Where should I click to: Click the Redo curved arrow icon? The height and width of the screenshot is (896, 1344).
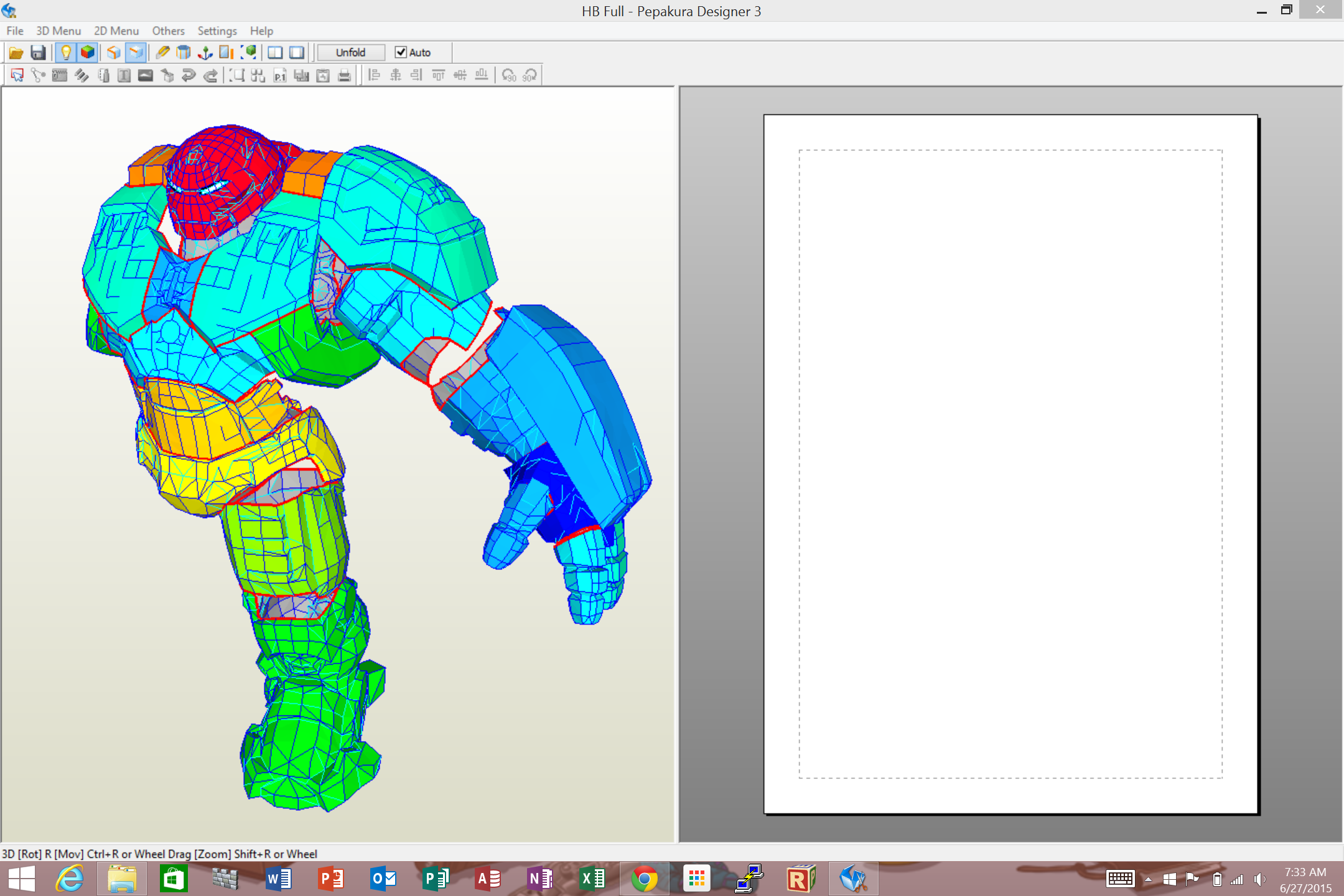[210, 75]
